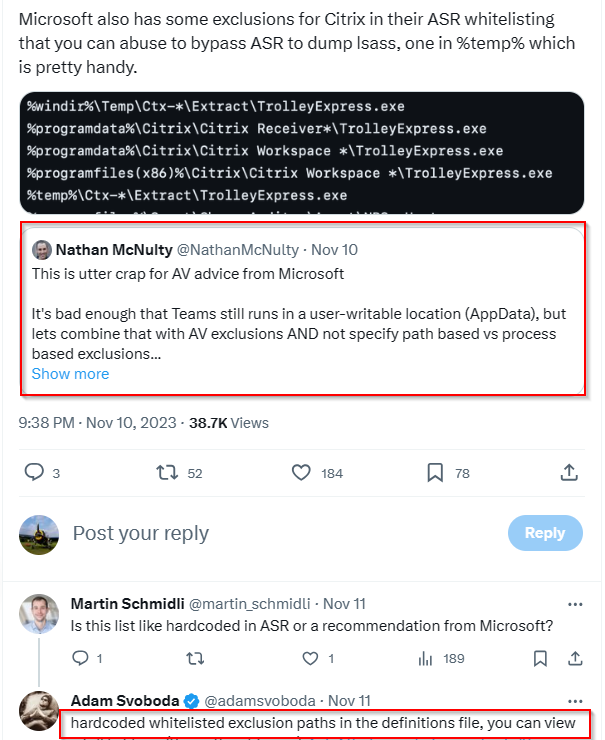Click the blue Reply button
The height and width of the screenshot is (740, 605).
545,533
